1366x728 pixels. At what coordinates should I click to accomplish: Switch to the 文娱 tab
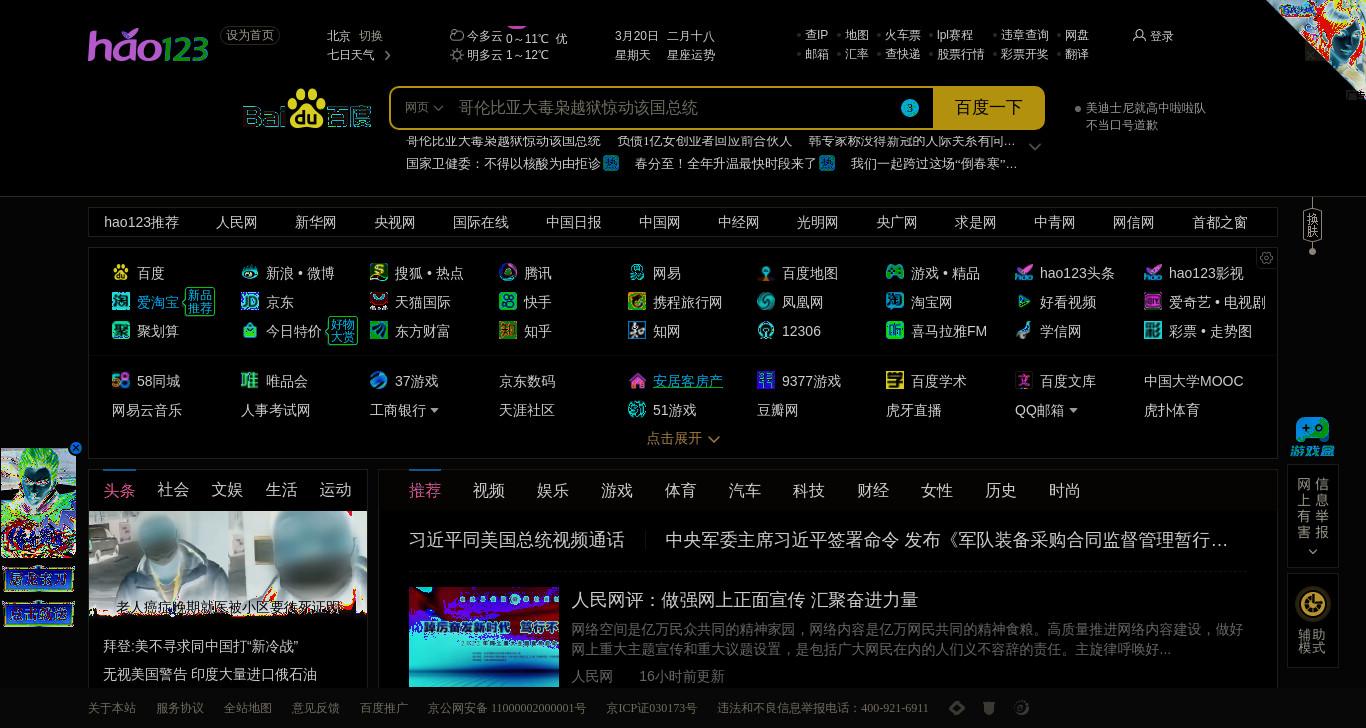point(227,490)
